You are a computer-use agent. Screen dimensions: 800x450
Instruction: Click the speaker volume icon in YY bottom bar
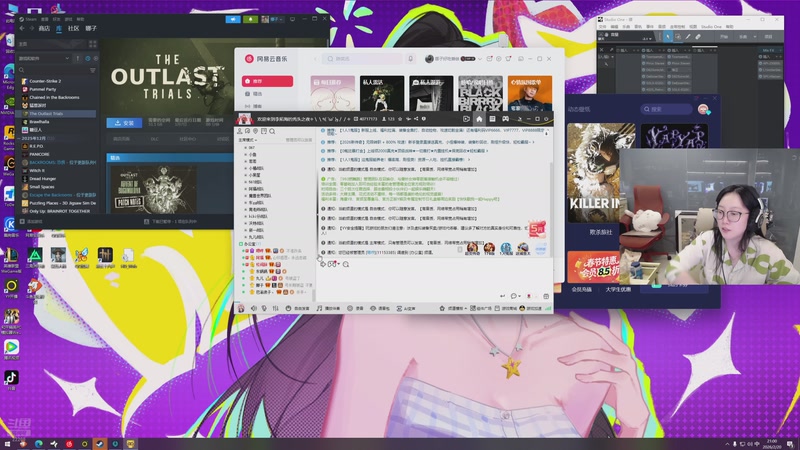pyautogui.click(x=254, y=308)
